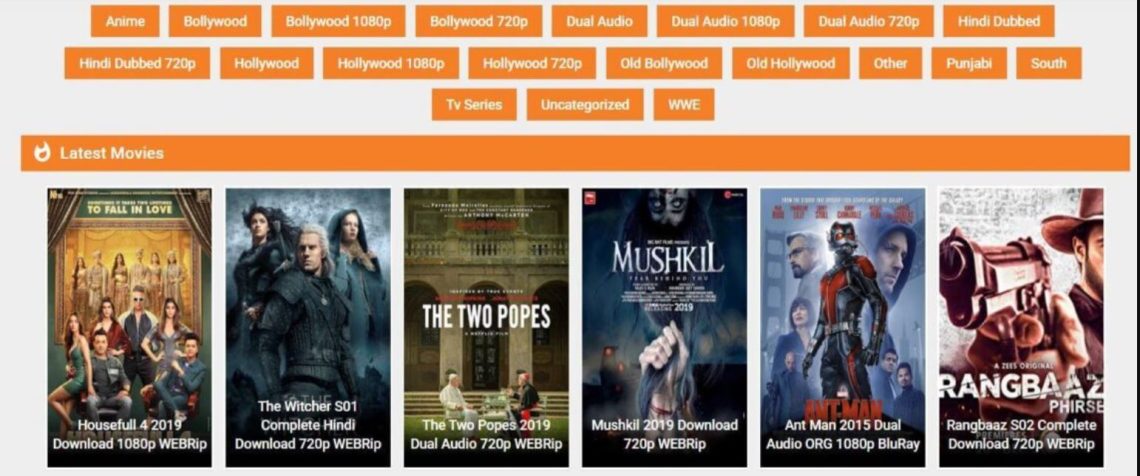Click the South category button

(1048, 63)
